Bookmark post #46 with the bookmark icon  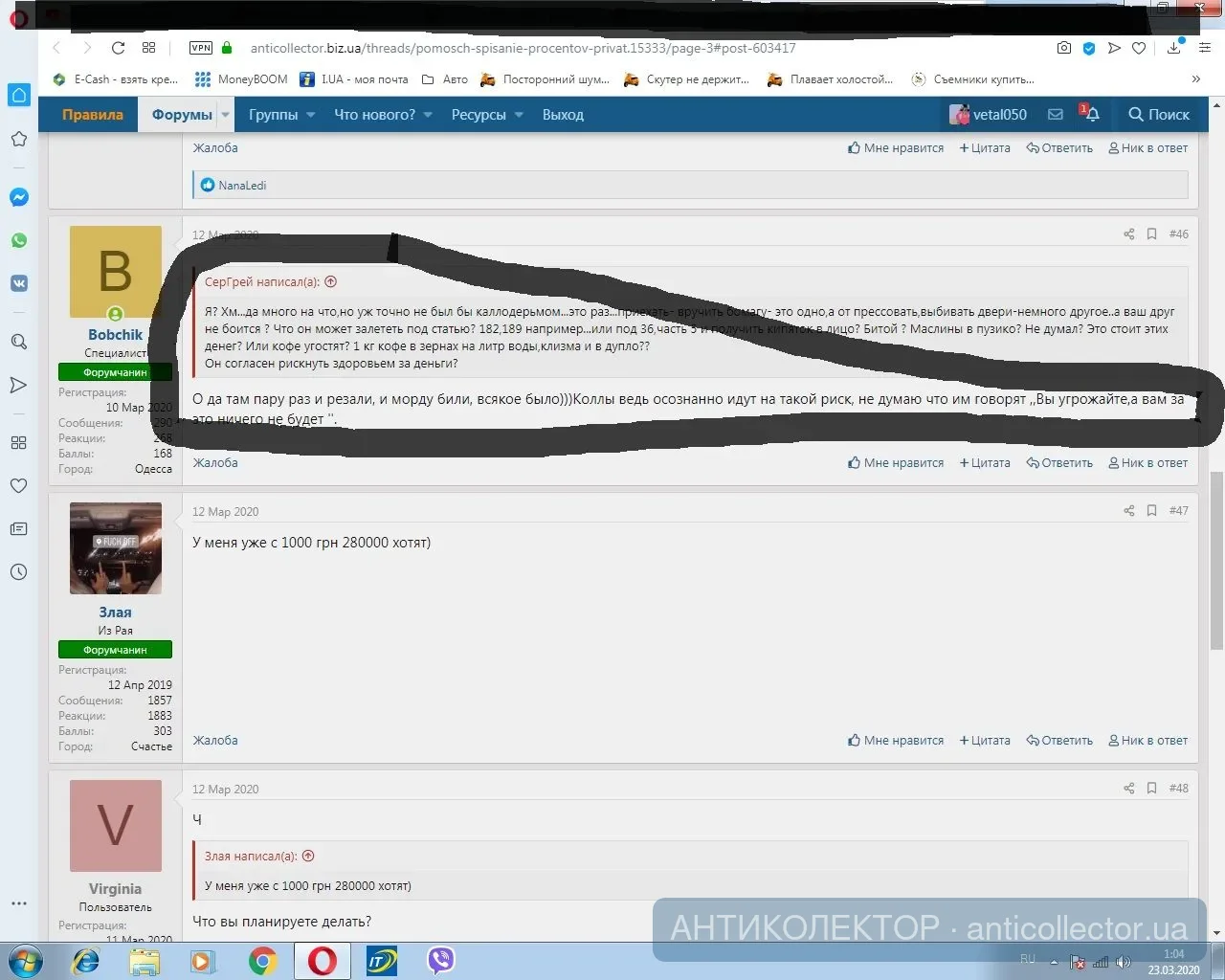(1151, 234)
